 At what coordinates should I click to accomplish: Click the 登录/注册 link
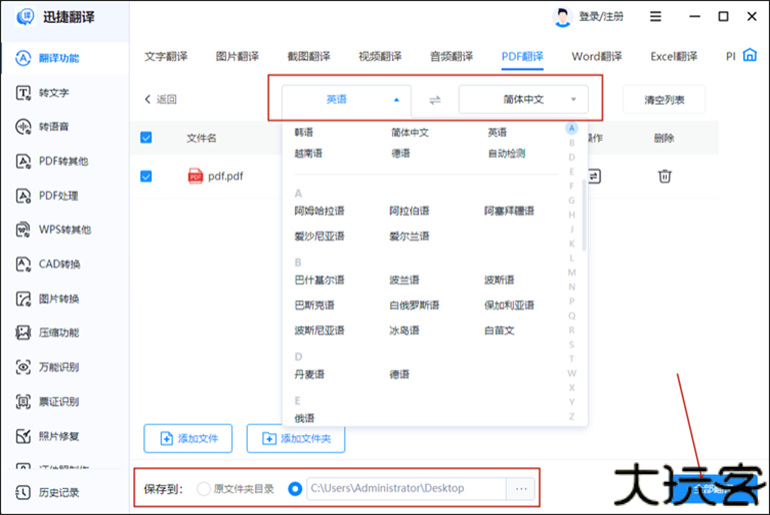601,17
